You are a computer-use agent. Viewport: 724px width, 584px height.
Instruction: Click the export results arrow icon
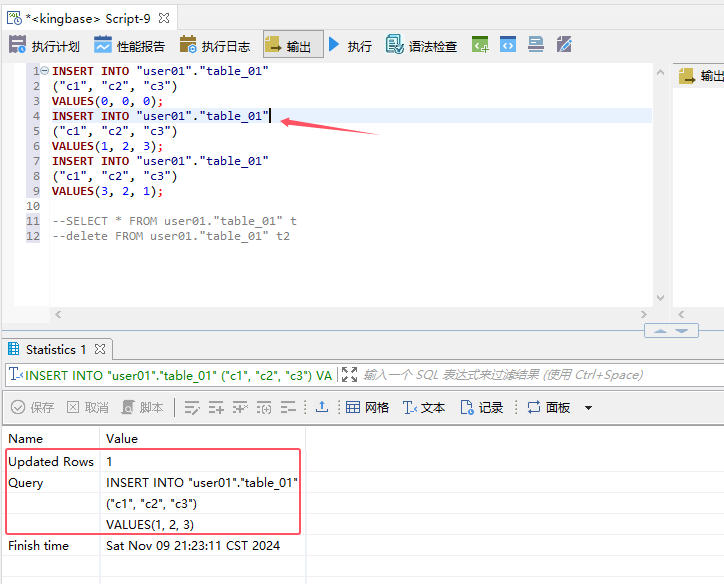(x=321, y=407)
